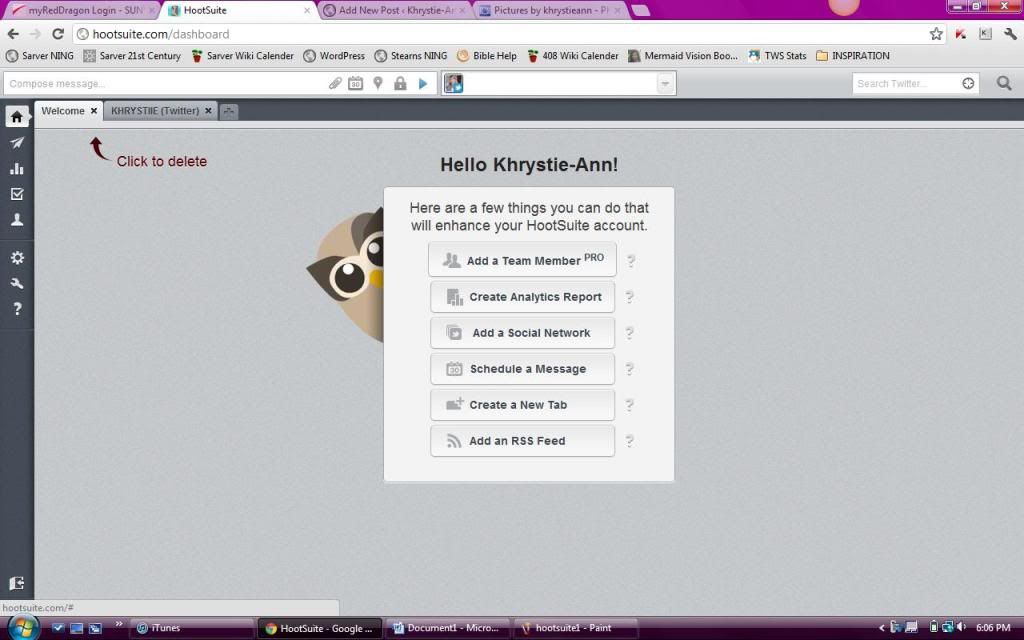Open the Tools wrench in HootSuite sidebar
1024x640 pixels.
[17, 283]
